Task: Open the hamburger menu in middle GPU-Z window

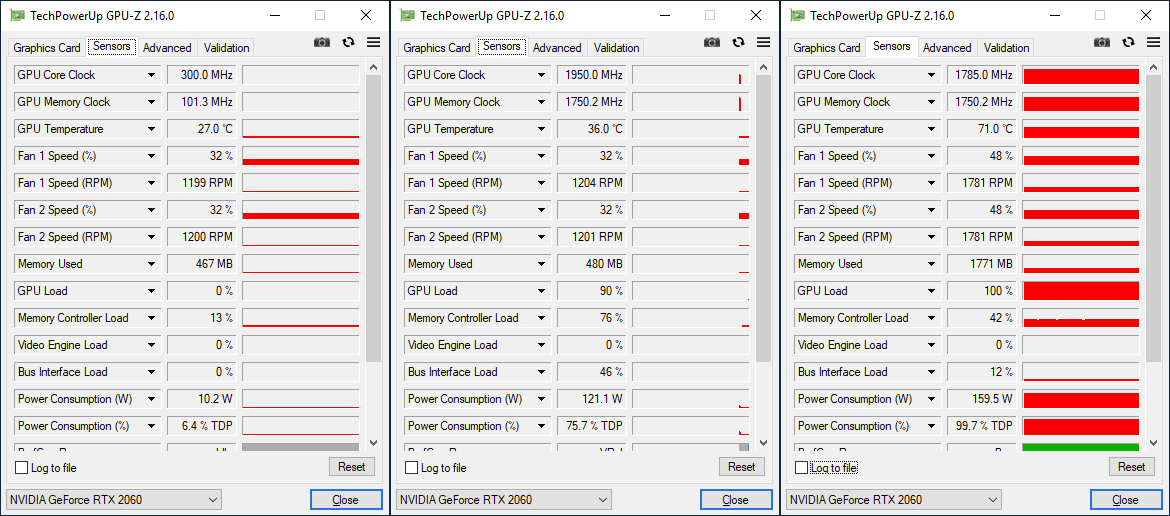Action: [x=763, y=42]
